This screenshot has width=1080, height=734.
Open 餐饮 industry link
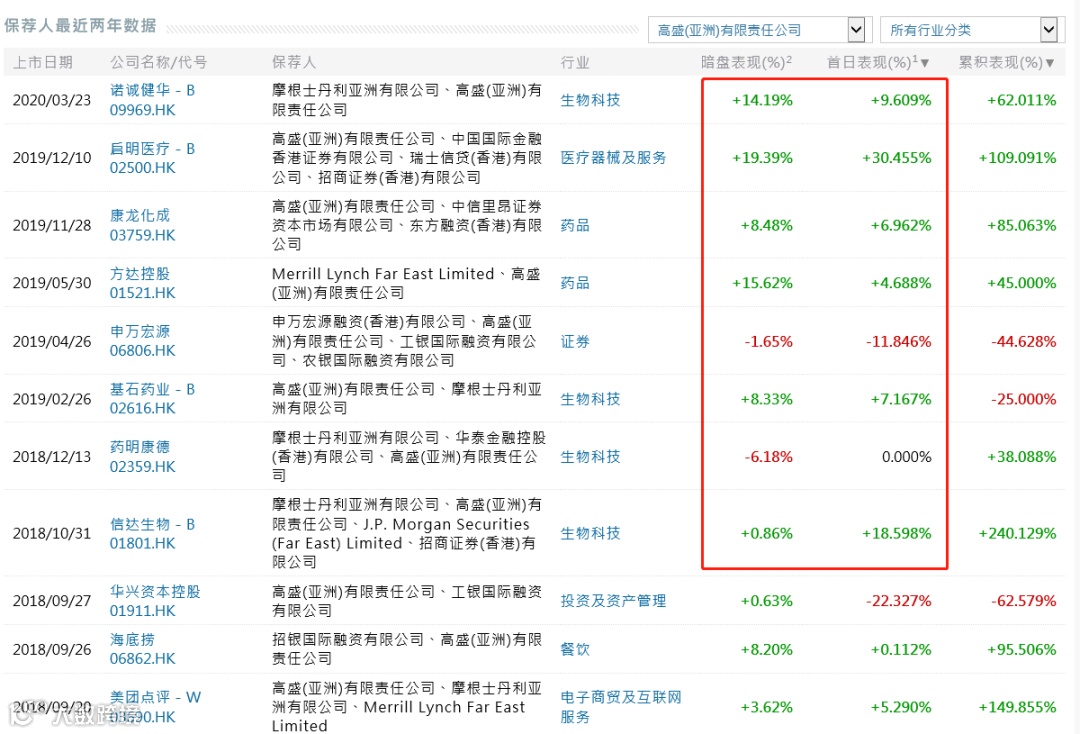point(574,649)
